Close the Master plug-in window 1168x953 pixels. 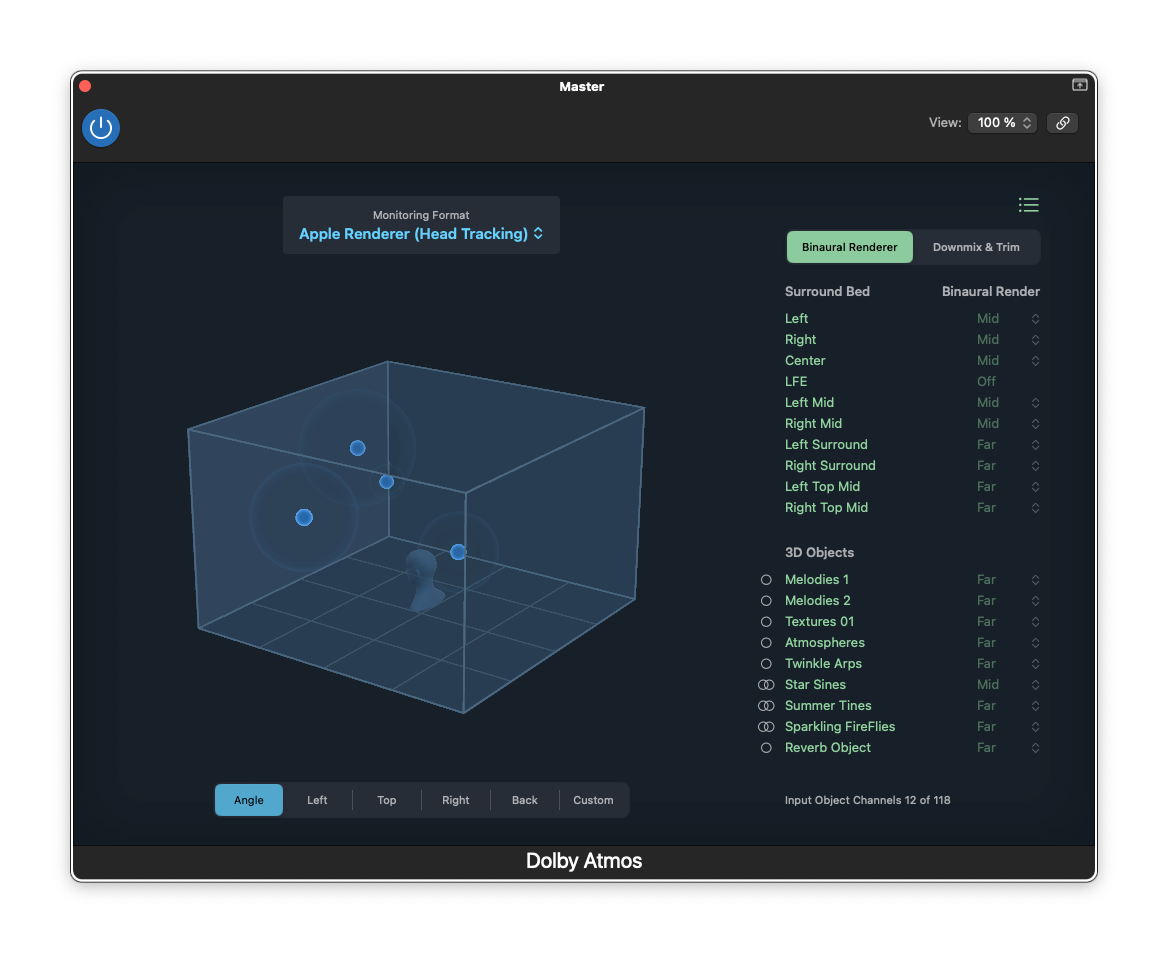tap(85, 86)
